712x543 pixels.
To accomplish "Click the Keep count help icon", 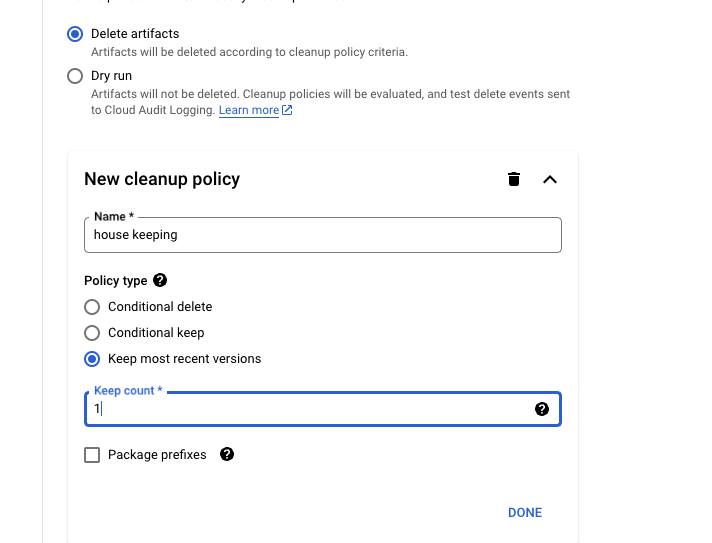I will (x=542, y=409).
